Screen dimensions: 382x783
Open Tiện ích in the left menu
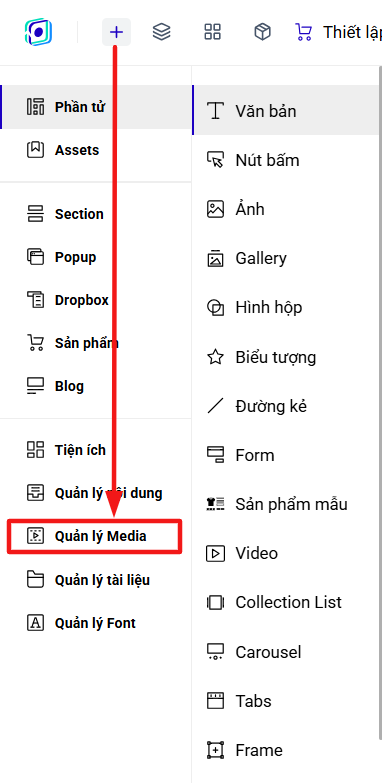pos(96,450)
